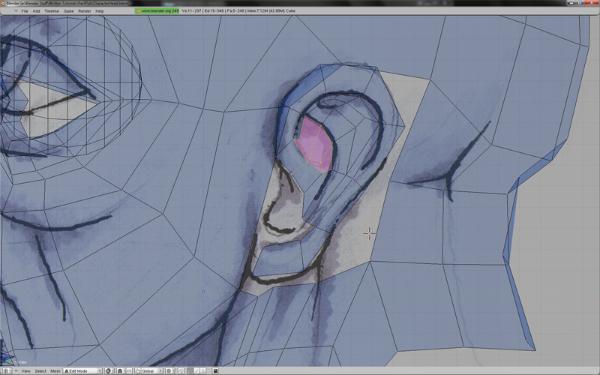The height and width of the screenshot is (375, 600).
Task: Open the Timeline menu
Action: [52, 11]
